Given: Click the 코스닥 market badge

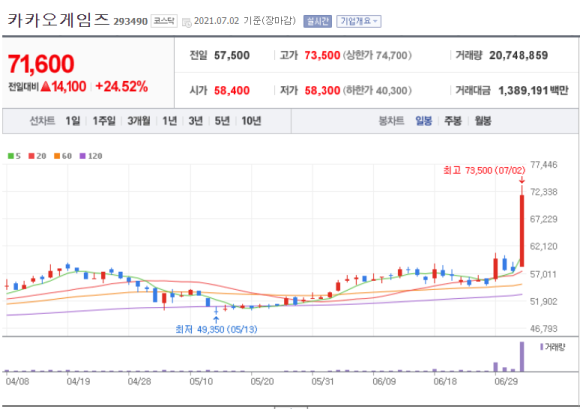Looking at the screenshot, I should click(164, 21).
